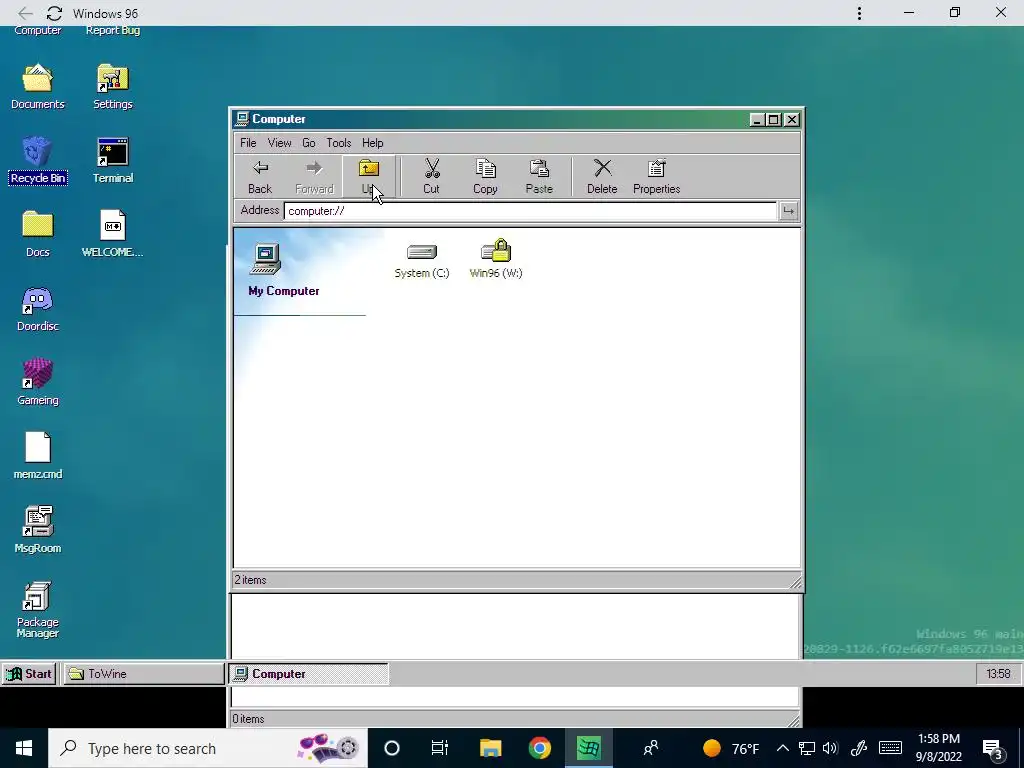
Task: Maximize the Computer window
Action: (x=774, y=120)
